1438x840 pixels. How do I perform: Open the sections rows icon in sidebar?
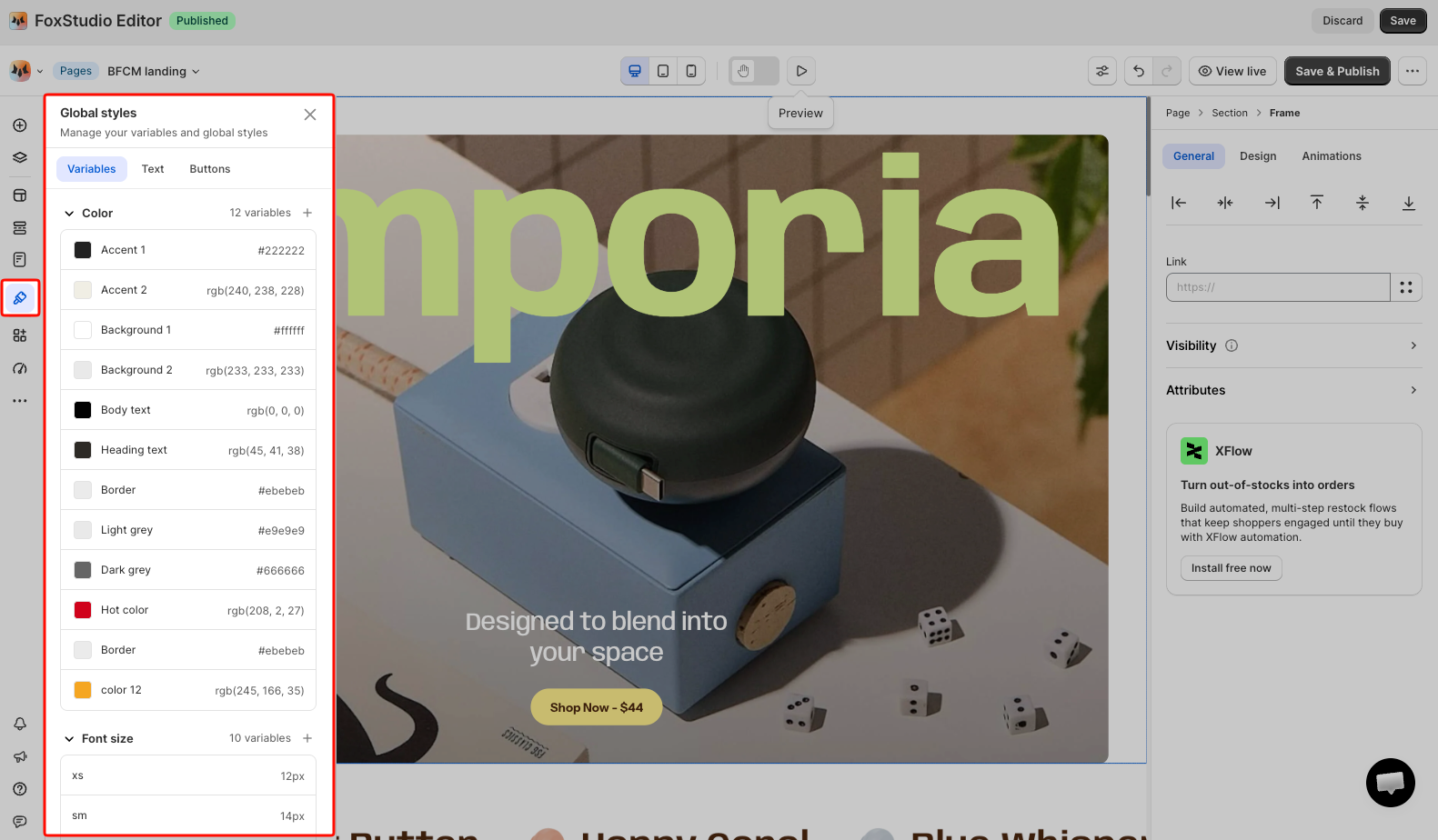tap(20, 227)
